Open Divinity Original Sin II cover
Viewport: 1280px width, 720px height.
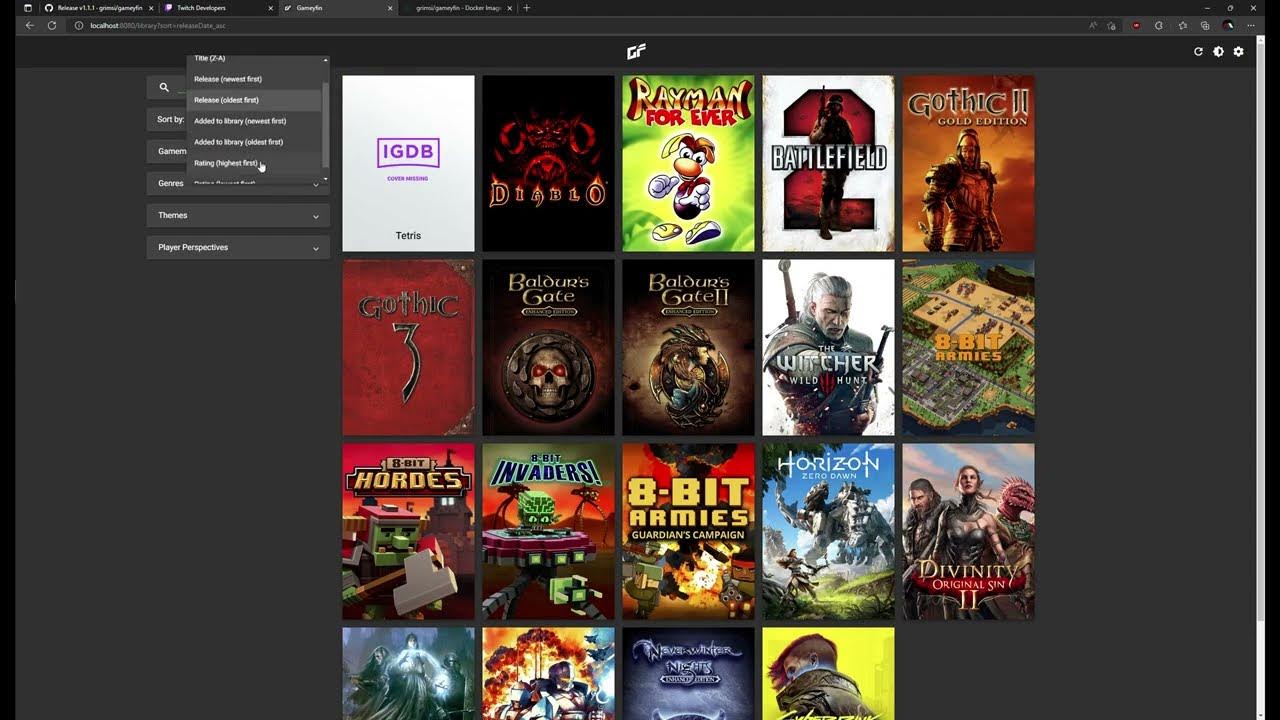968,531
